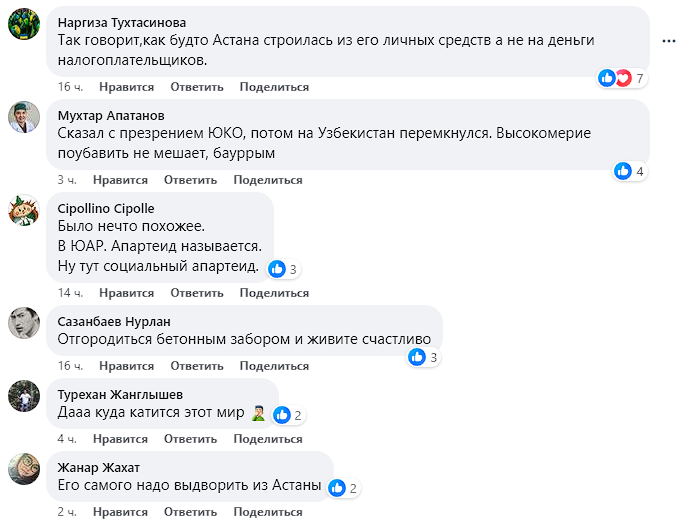Viewport: 679px width, 522px height.
Task: Click the 16 ч. timestamp on Наргиза's comment
Action: tap(70, 87)
